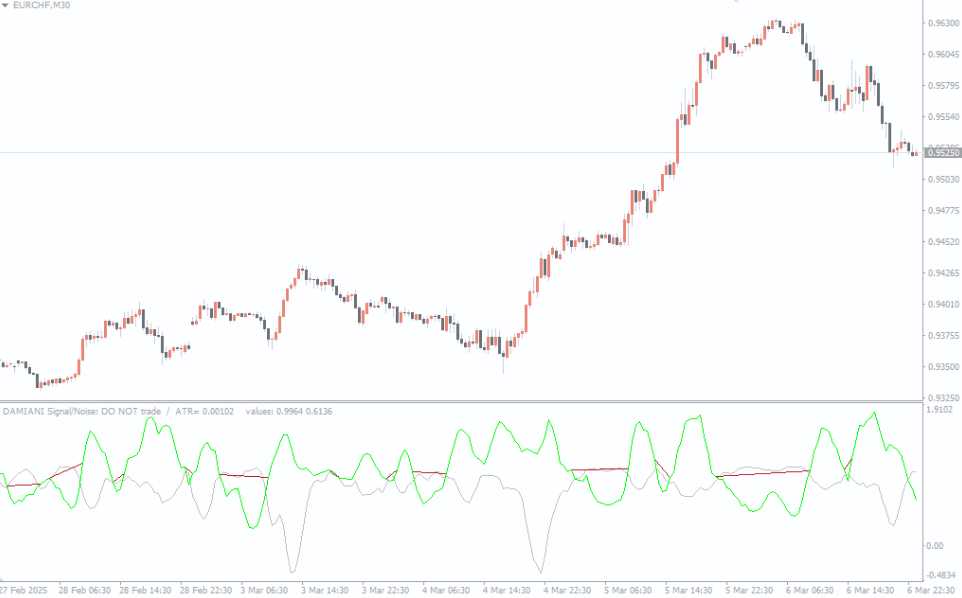Click the 4 Mar 14:30 time label
Viewport: 962px width, 598px height.
tap(508, 589)
